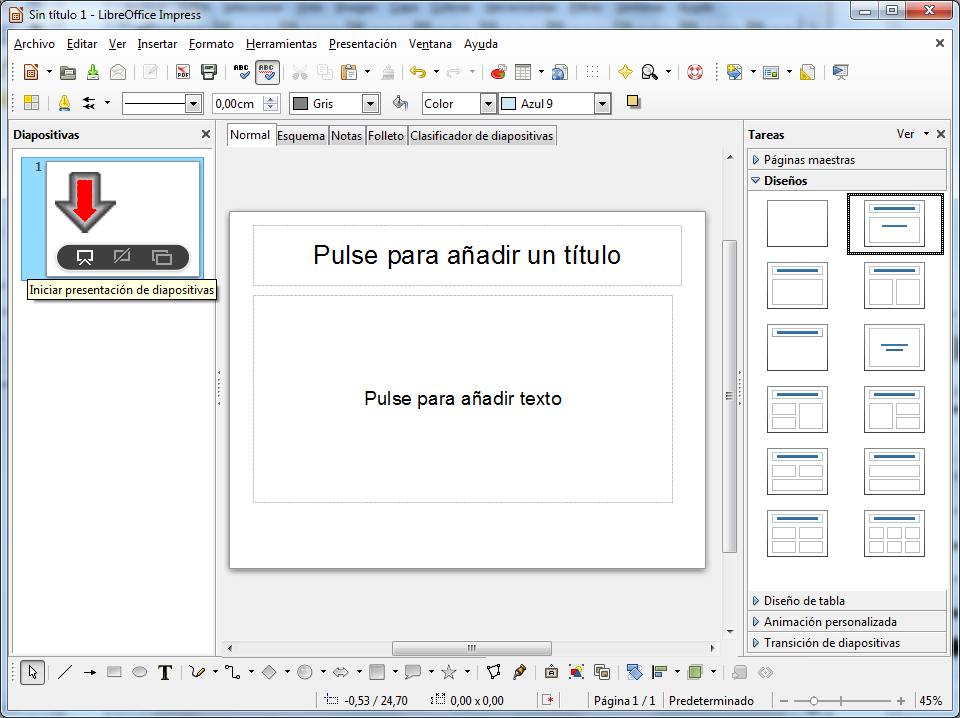Open the Azul 9 fill color dropdown
Screen dimensions: 960x718
(x=602, y=103)
